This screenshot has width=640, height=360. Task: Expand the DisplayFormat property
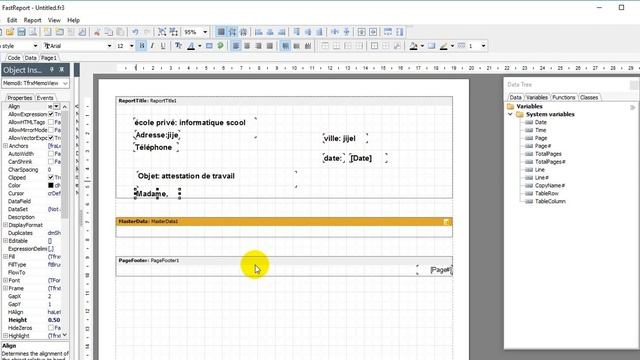pyautogui.click(x=5, y=225)
